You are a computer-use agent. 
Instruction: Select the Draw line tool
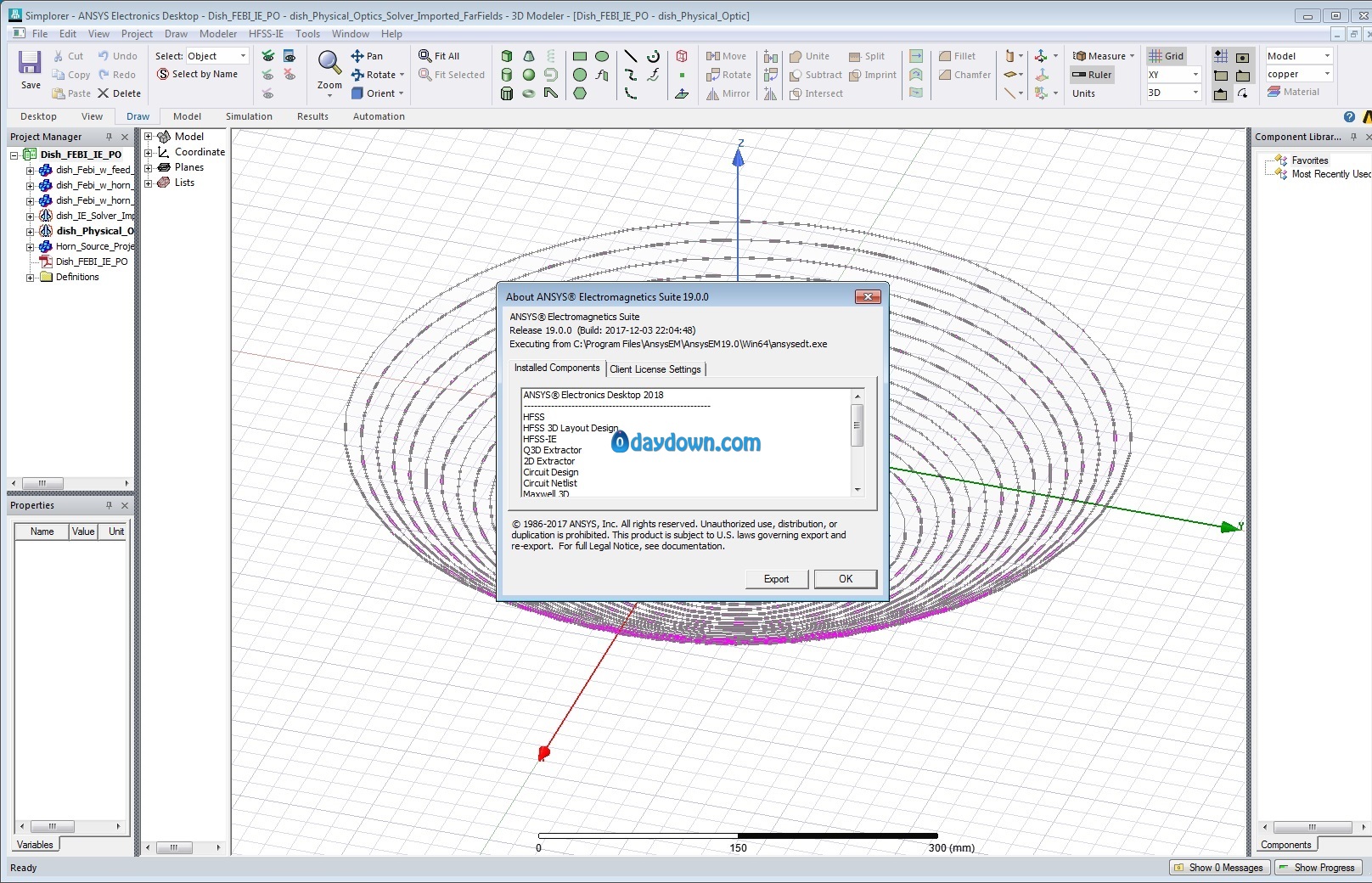pos(631,56)
